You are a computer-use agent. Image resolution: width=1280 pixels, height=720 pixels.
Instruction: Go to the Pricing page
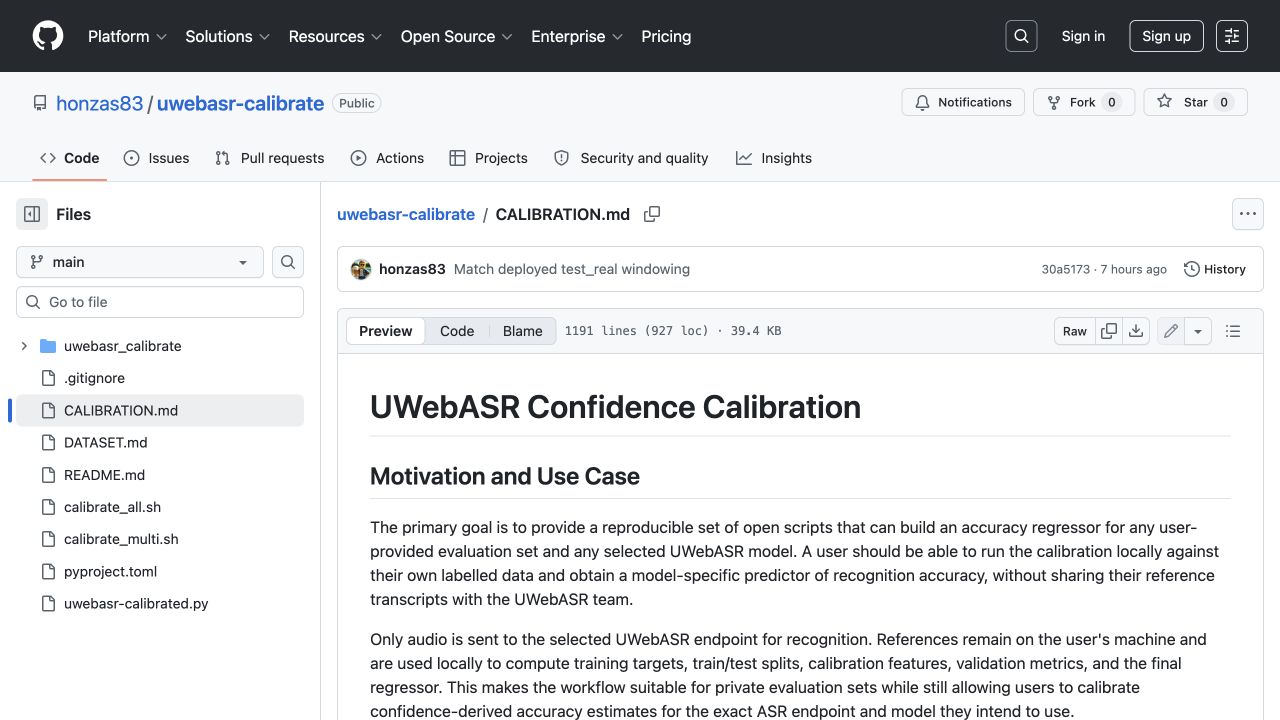click(666, 36)
